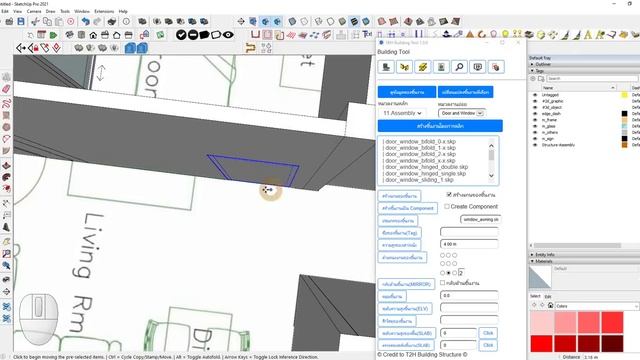Collapse the Tags panel
The width and height of the screenshot is (640, 360).
click(x=532, y=71)
